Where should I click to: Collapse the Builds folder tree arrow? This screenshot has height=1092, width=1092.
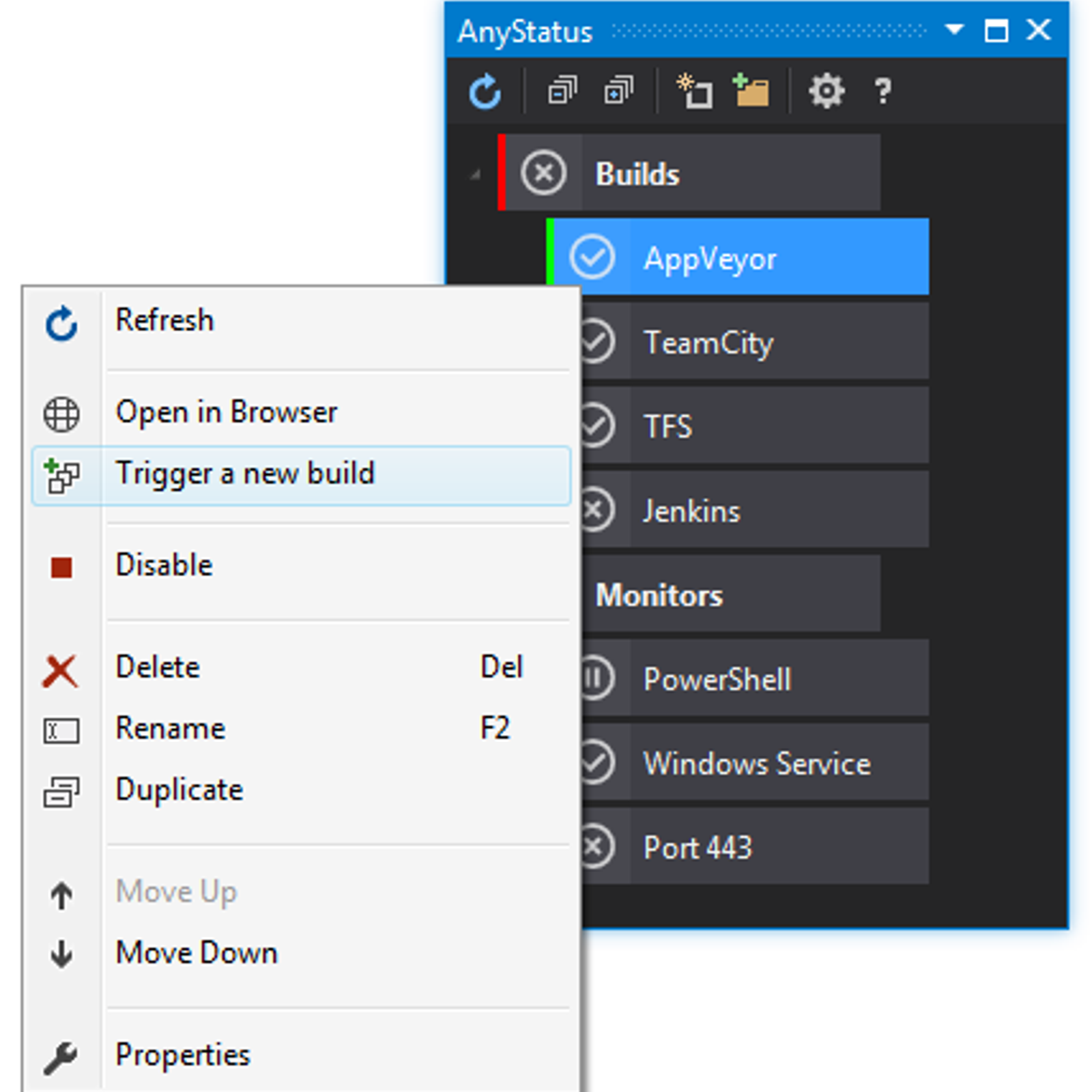[476, 175]
